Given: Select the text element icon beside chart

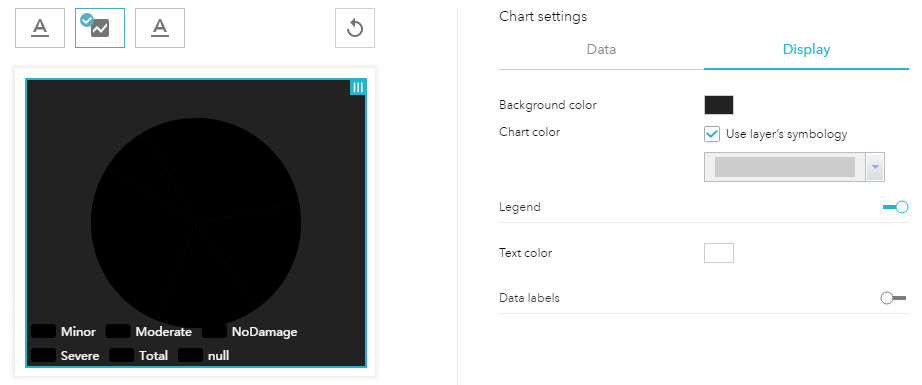Looking at the screenshot, I should coord(160,28).
